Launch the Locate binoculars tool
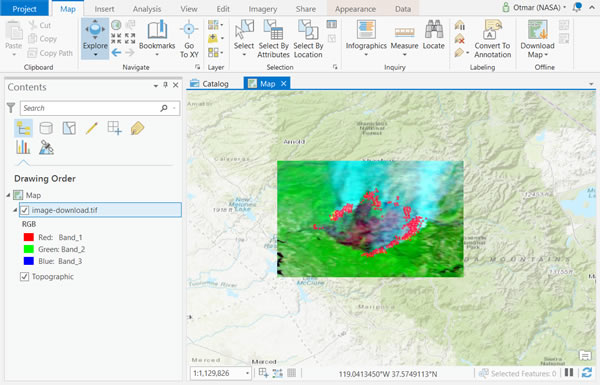 pos(434,35)
